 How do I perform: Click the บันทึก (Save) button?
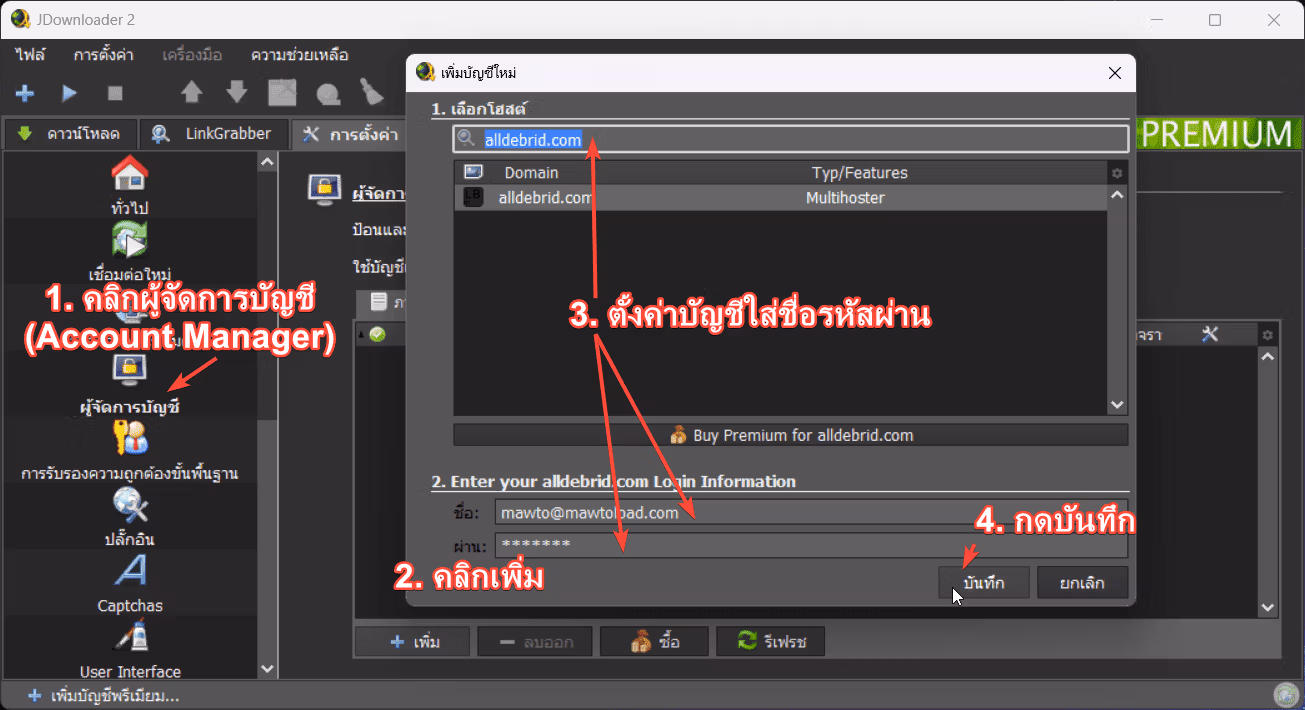984,582
